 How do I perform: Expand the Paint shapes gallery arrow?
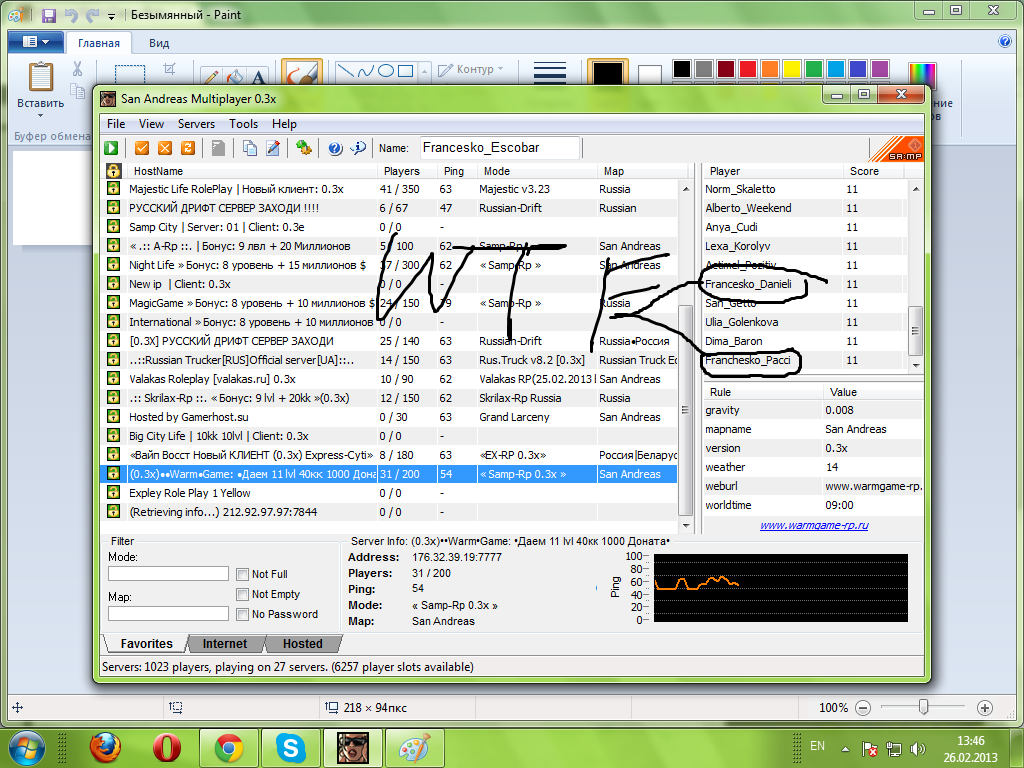pos(424,71)
